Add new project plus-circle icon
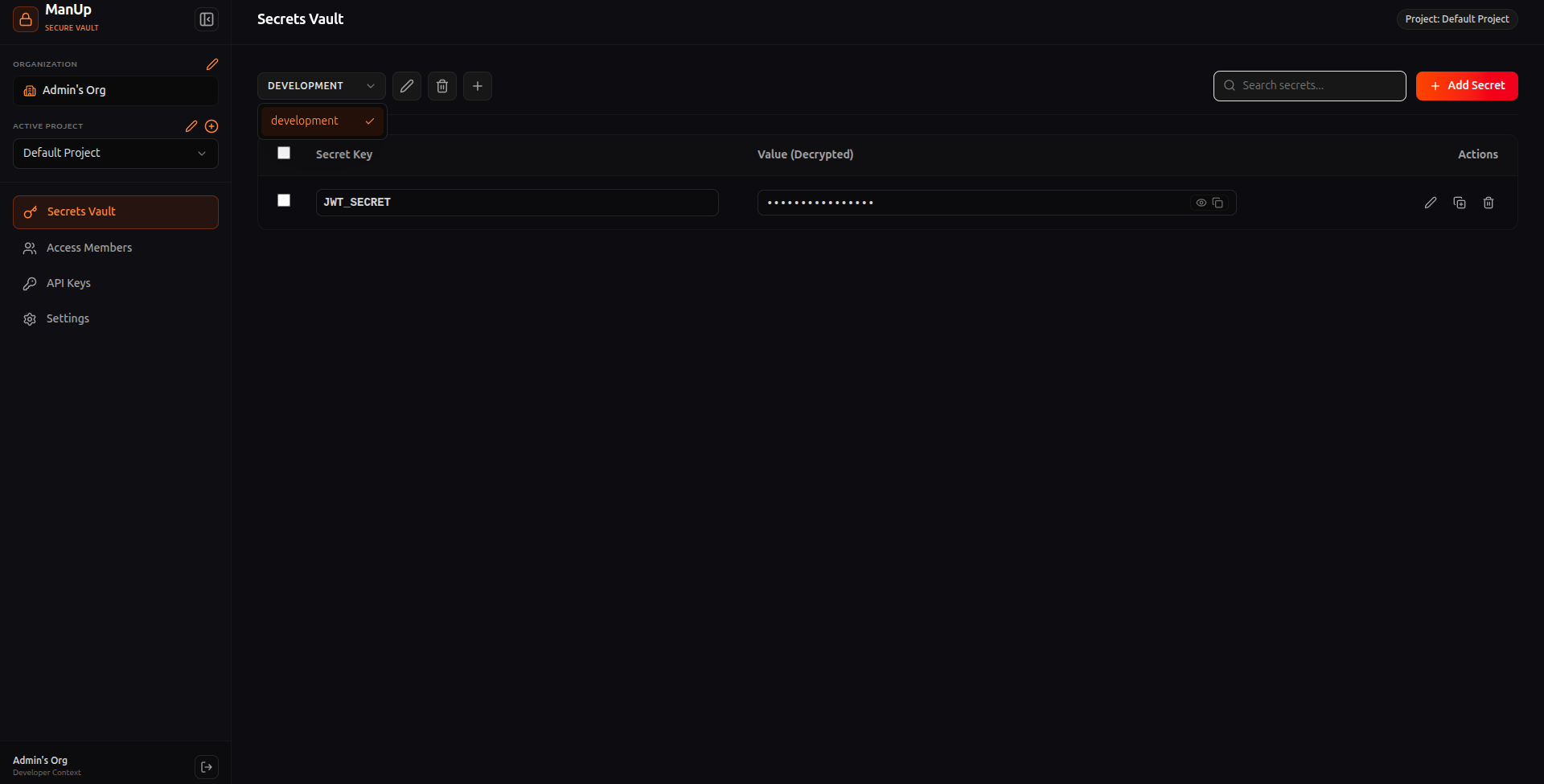The height and width of the screenshot is (784, 1544). (211, 126)
